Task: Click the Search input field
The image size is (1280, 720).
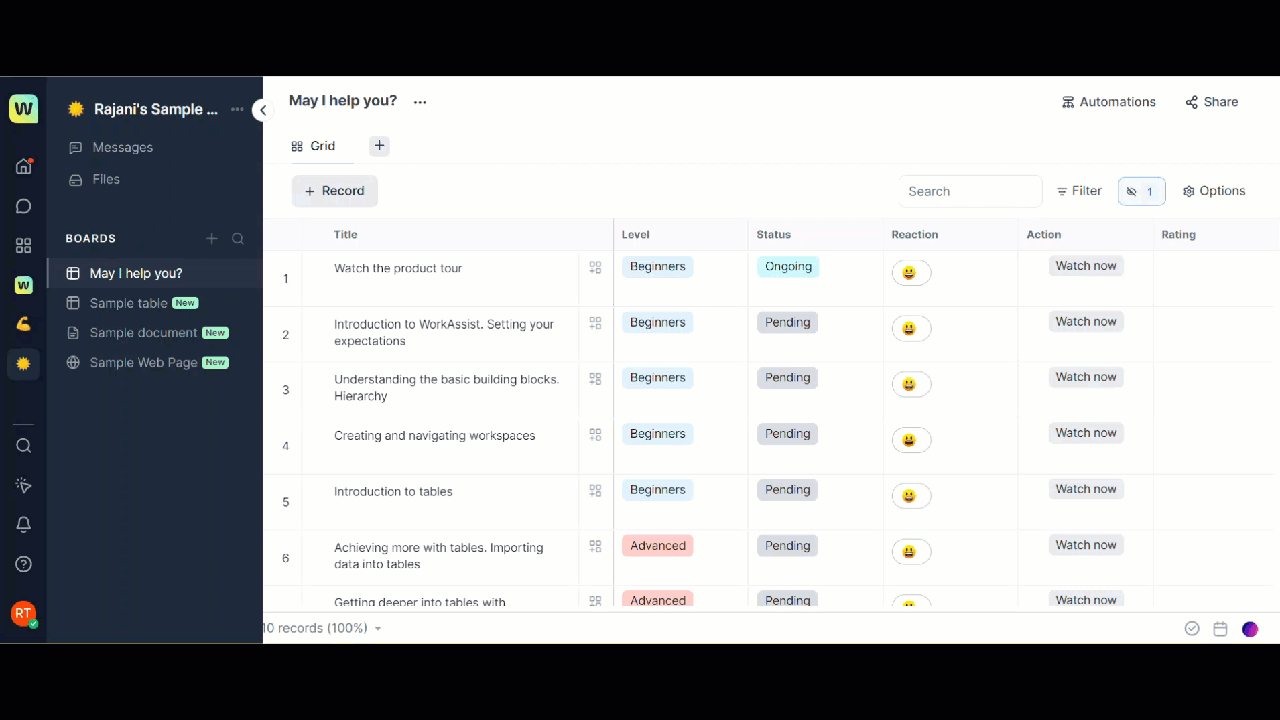Action: [969, 191]
